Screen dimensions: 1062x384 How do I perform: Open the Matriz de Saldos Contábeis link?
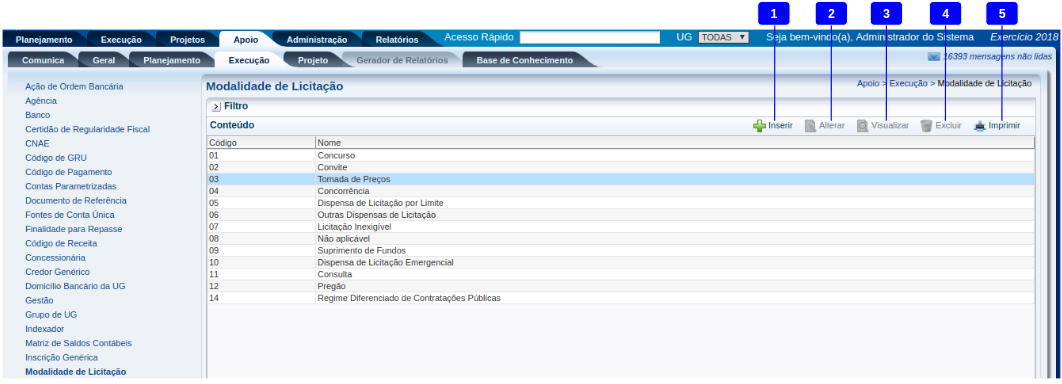tap(79, 343)
